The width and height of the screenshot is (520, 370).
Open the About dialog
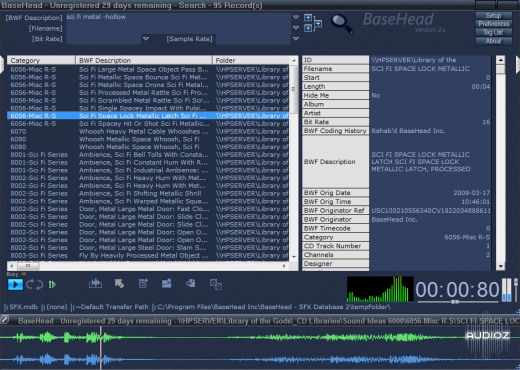[493, 41]
